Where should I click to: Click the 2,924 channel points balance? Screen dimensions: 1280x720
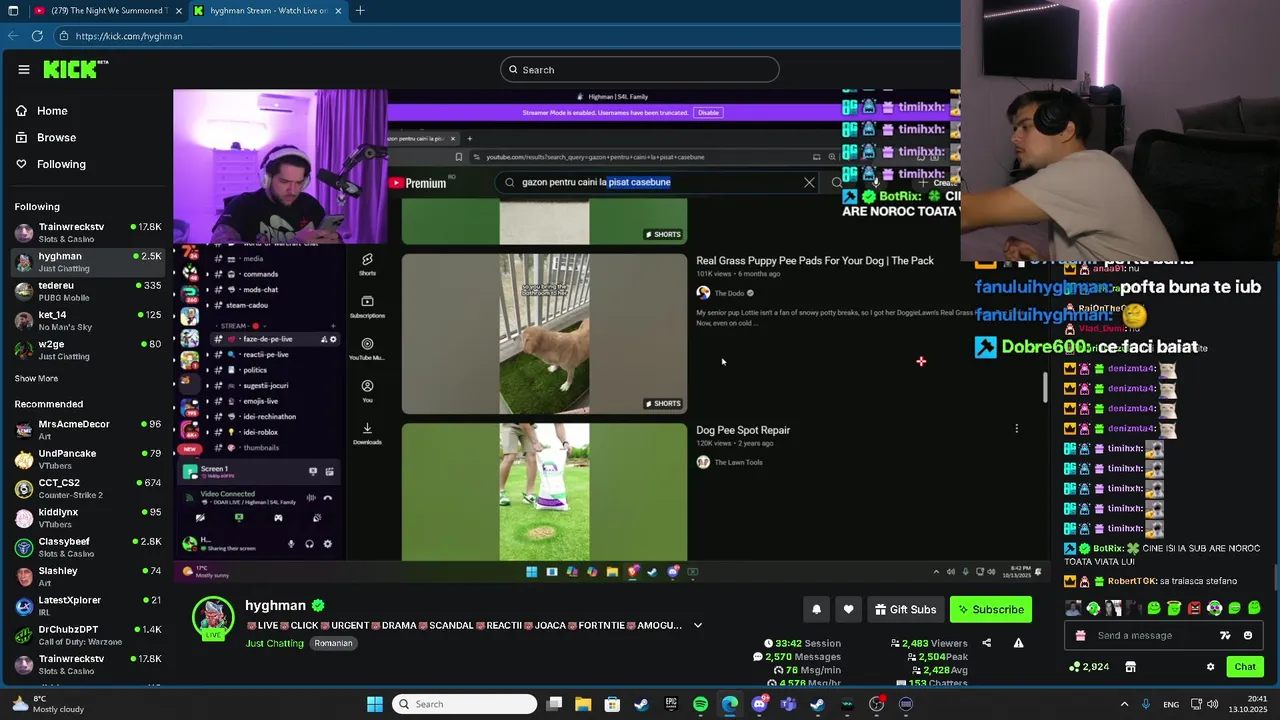(1089, 667)
